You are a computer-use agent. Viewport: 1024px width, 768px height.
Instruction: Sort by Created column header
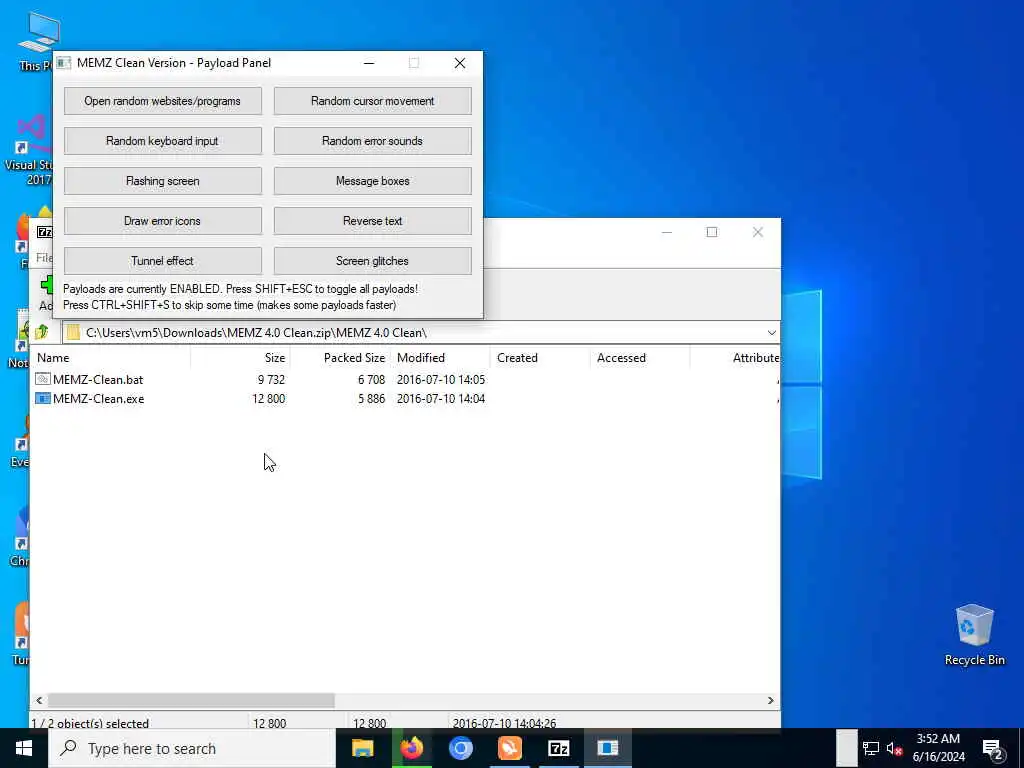click(540, 358)
